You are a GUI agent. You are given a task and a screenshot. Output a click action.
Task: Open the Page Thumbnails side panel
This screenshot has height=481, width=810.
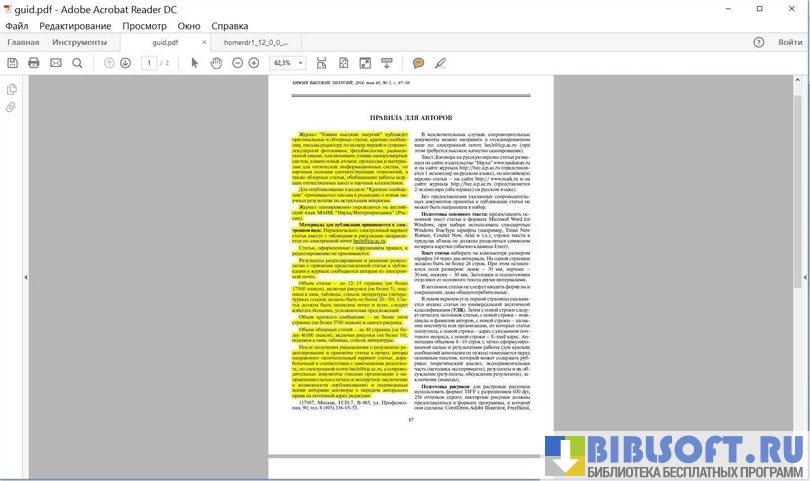click(x=12, y=88)
